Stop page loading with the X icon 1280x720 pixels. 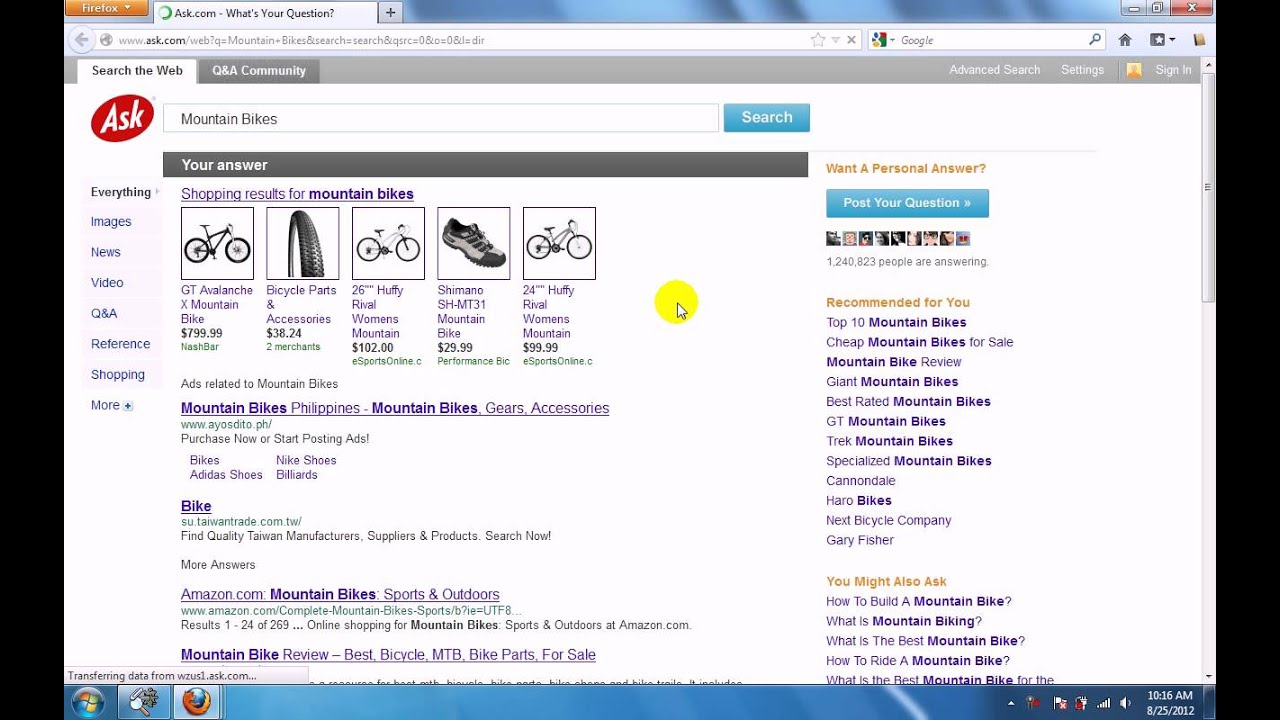tap(851, 40)
